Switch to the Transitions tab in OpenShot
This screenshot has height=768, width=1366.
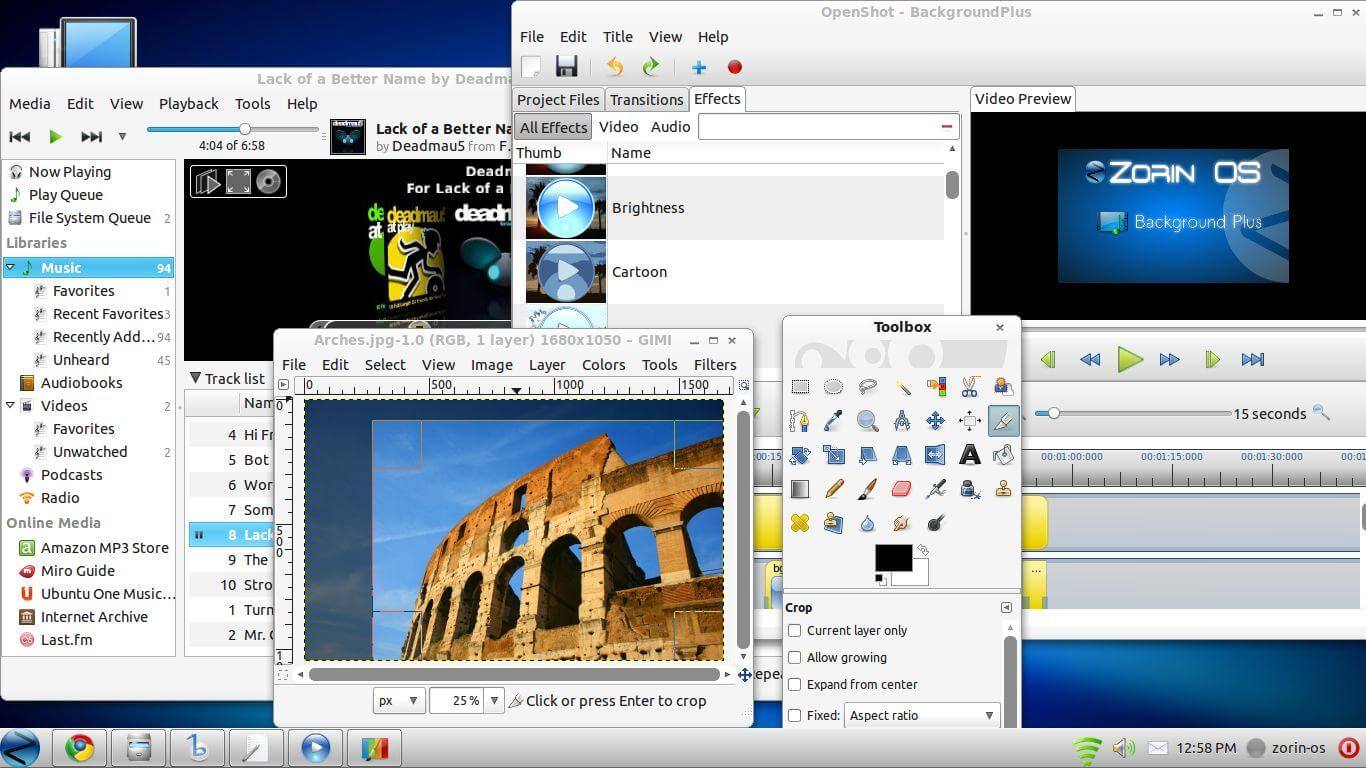646,100
